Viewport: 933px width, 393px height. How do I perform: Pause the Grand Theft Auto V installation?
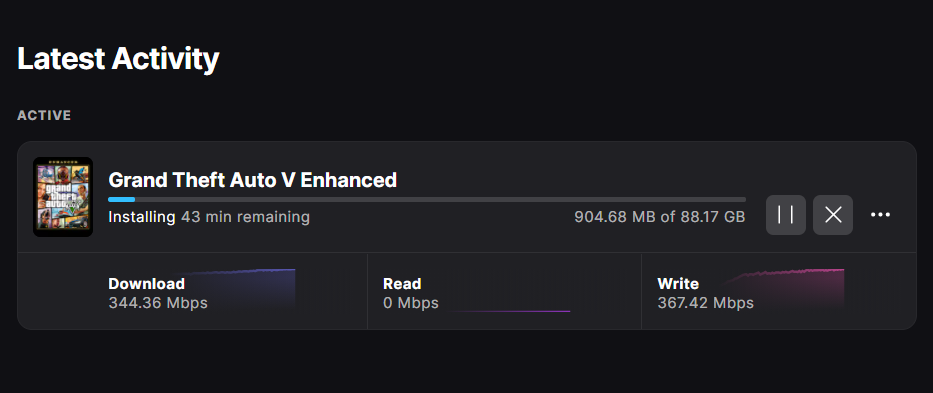[785, 215]
